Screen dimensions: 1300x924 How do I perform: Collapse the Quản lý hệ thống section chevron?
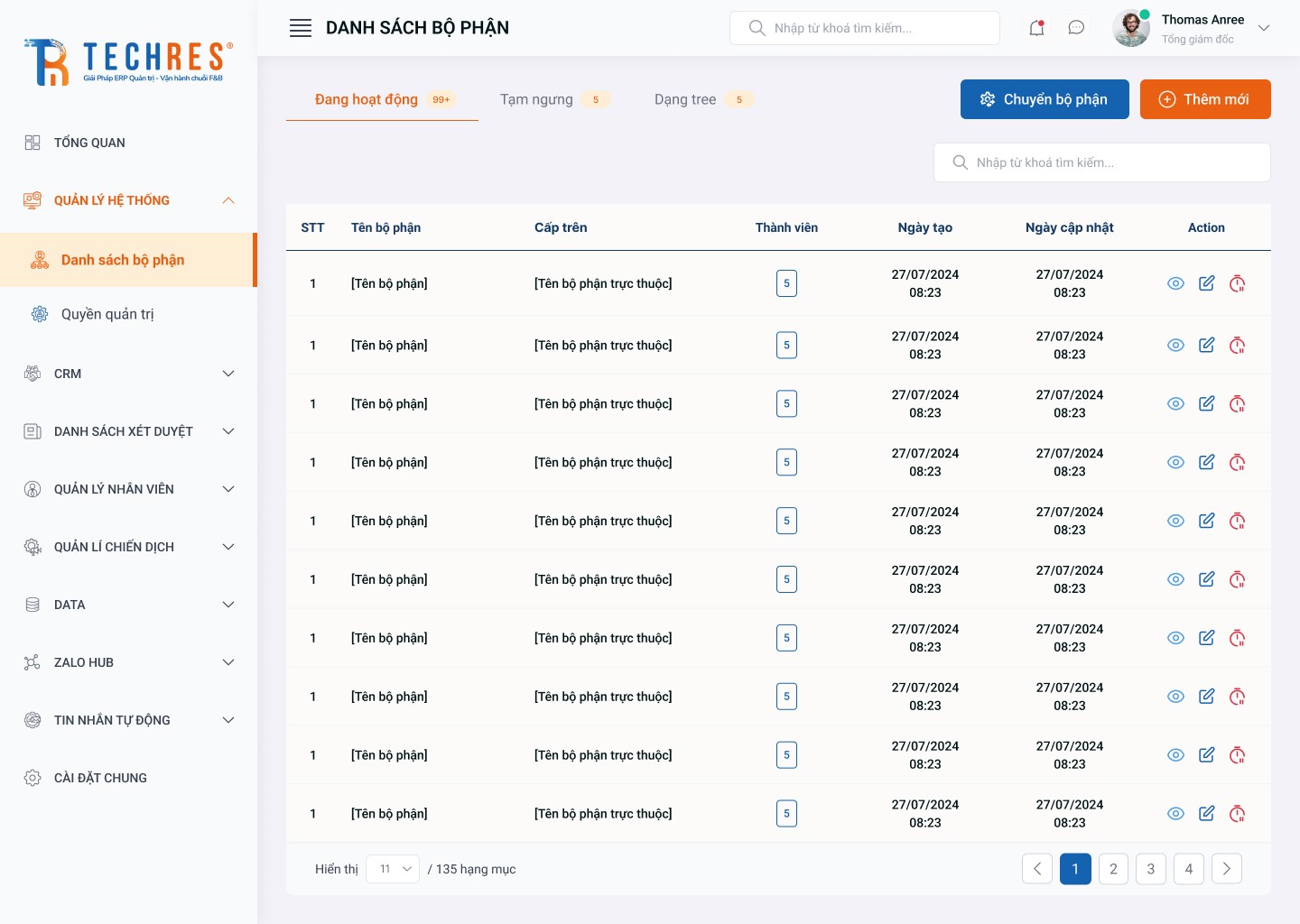[228, 200]
